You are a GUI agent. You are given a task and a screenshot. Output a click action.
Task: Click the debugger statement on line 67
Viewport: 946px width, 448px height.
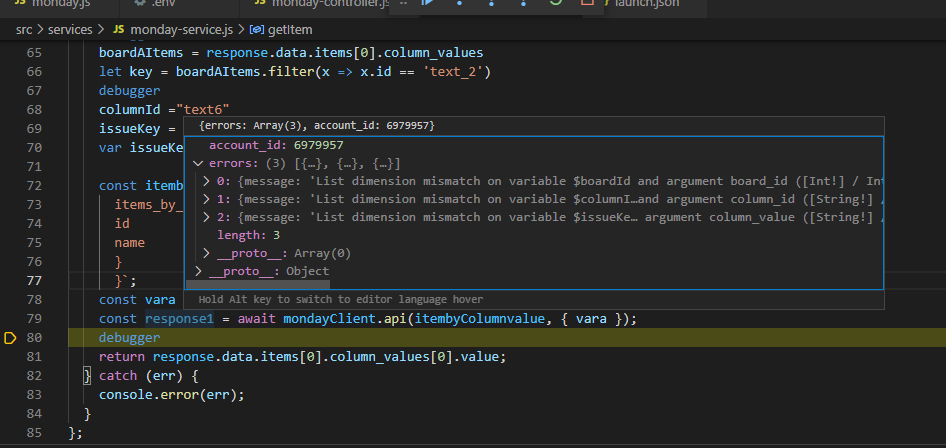[x=130, y=90]
